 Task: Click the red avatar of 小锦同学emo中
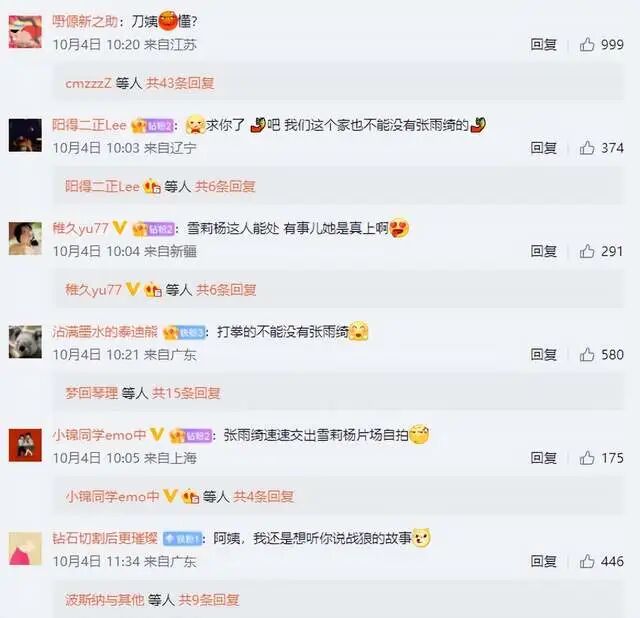(x=25, y=445)
